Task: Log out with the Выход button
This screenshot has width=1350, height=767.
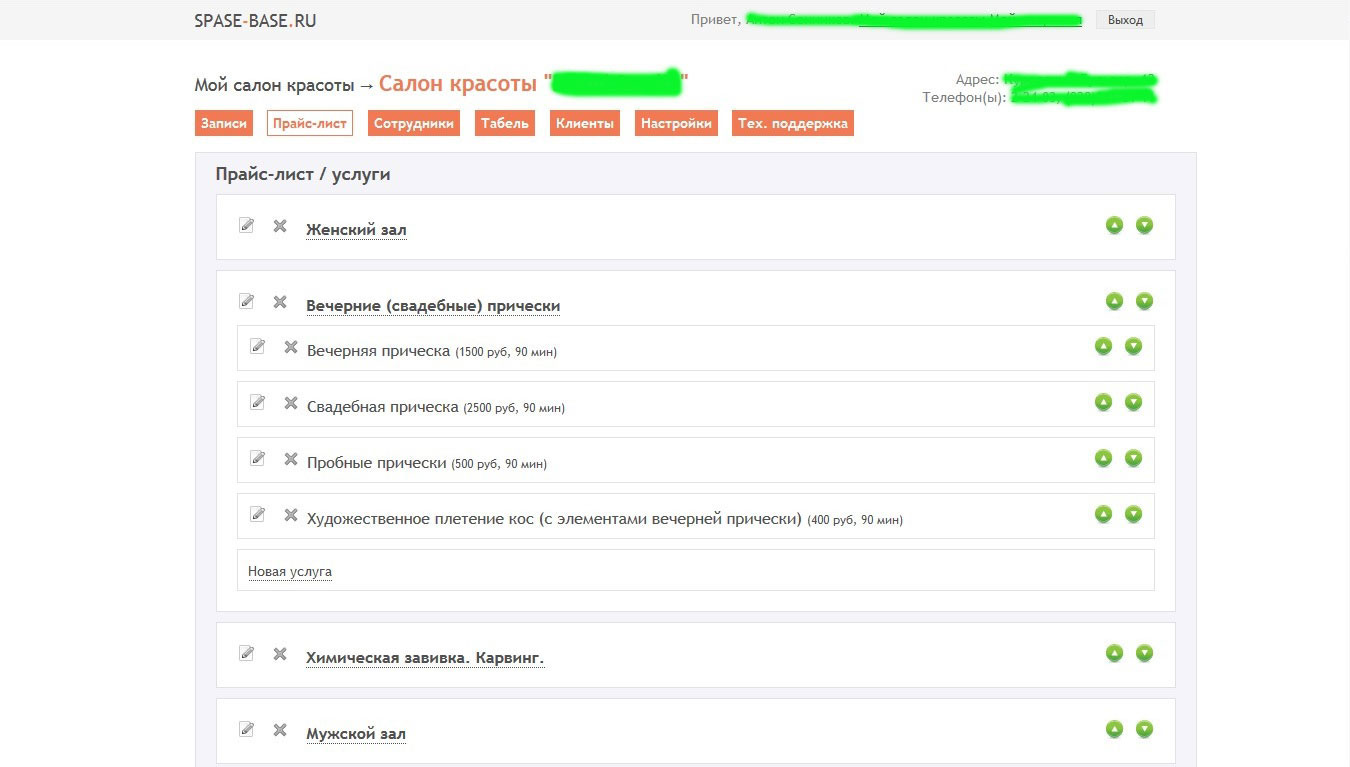Action: pyautogui.click(x=1125, y=20)
